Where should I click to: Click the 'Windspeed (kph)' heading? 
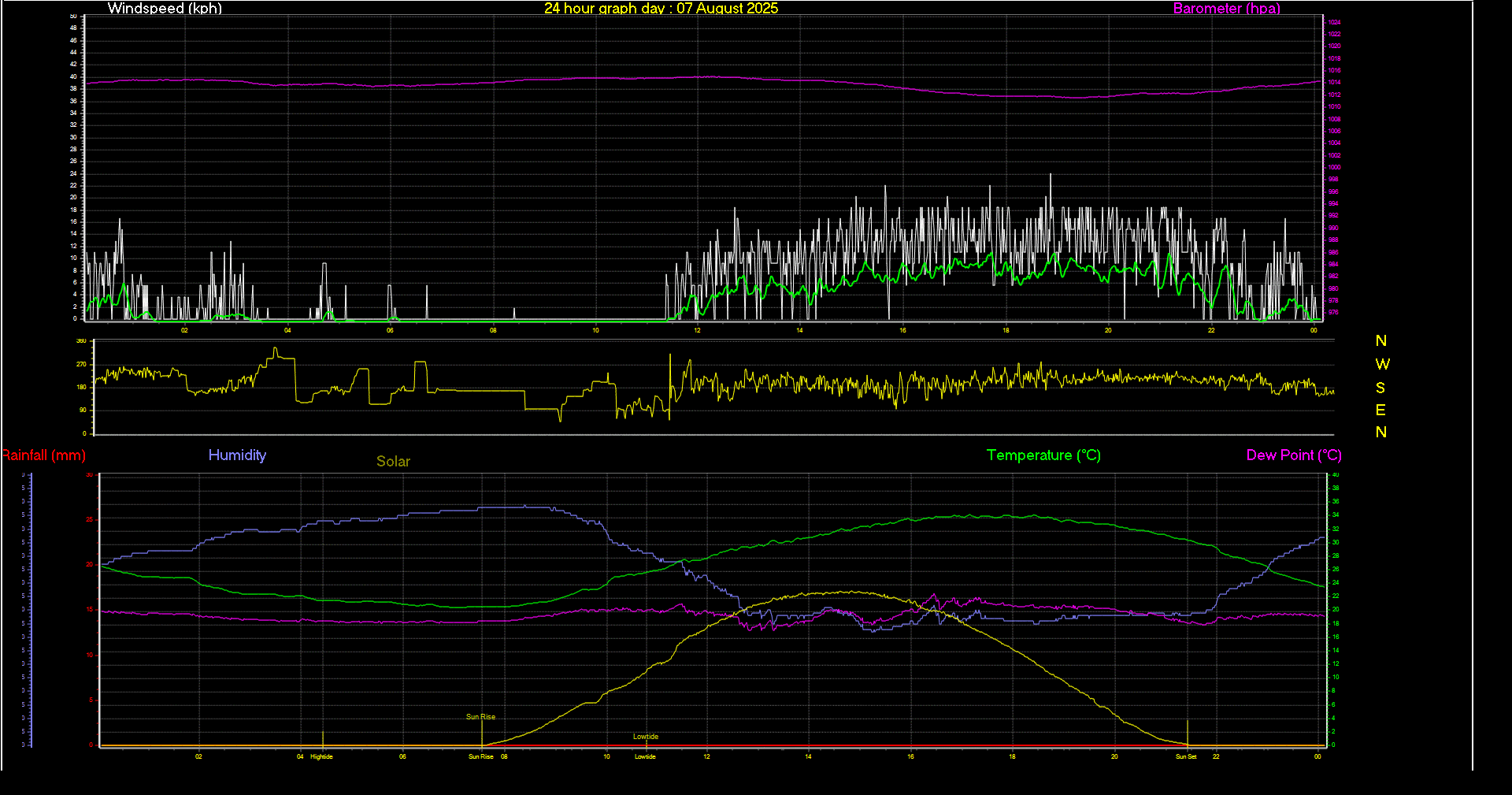click(x=165, y=8)
